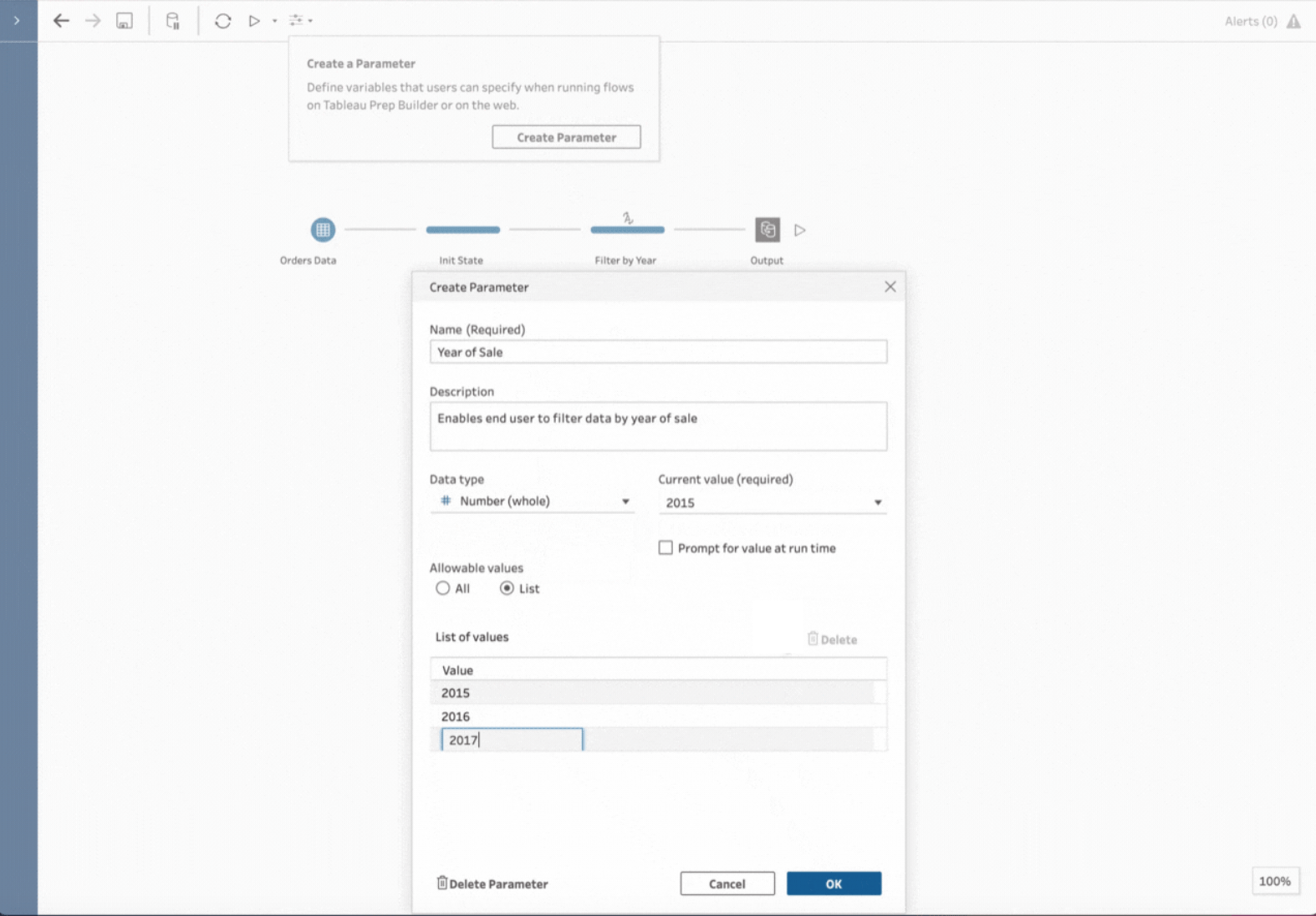Click the save flow icon
The width and height of the screenshot is (1316, 916).
[x=124, y=21]
